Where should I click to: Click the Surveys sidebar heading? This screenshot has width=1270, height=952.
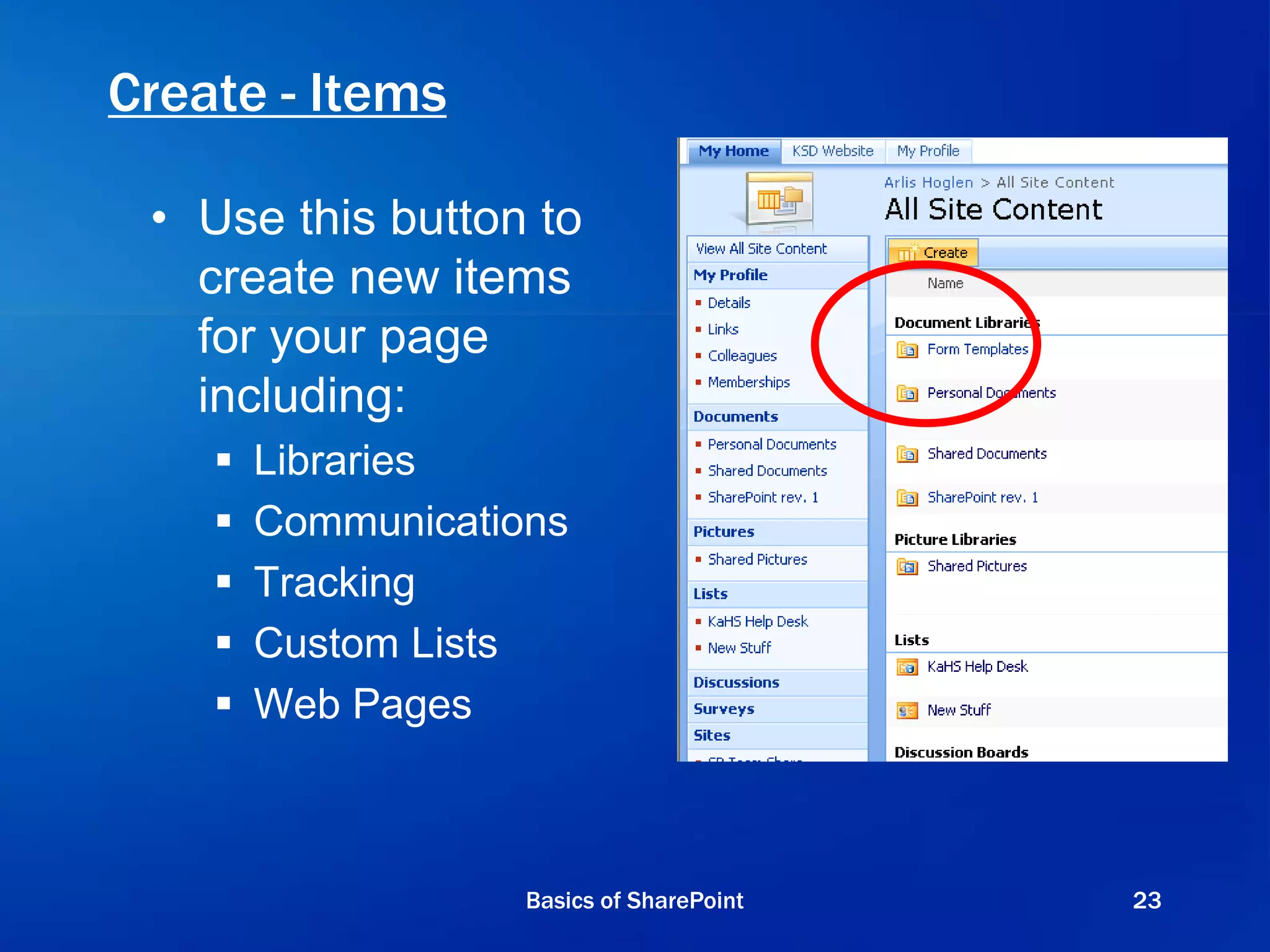tap(724, 709)
